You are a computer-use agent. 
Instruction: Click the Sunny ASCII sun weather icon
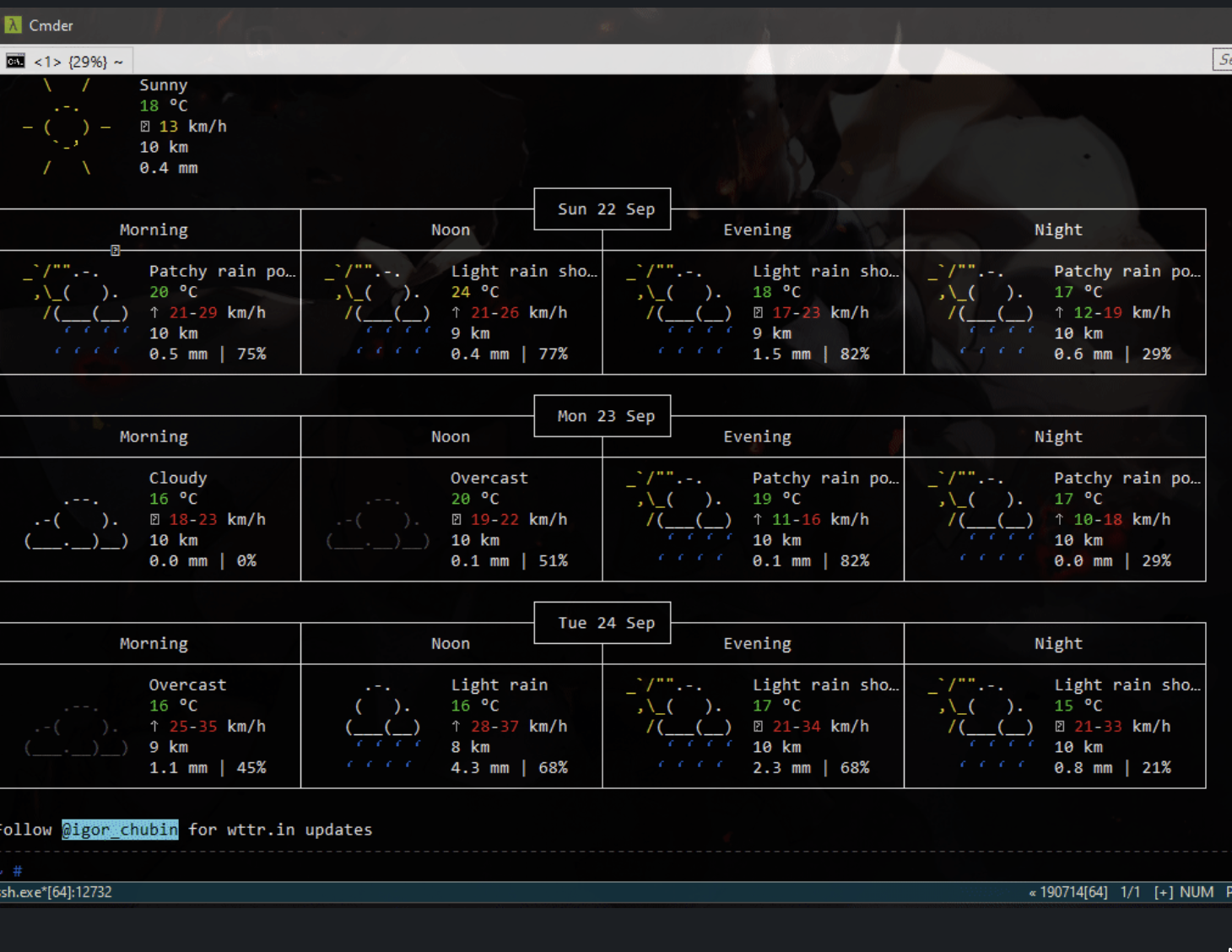pos(67,128)
